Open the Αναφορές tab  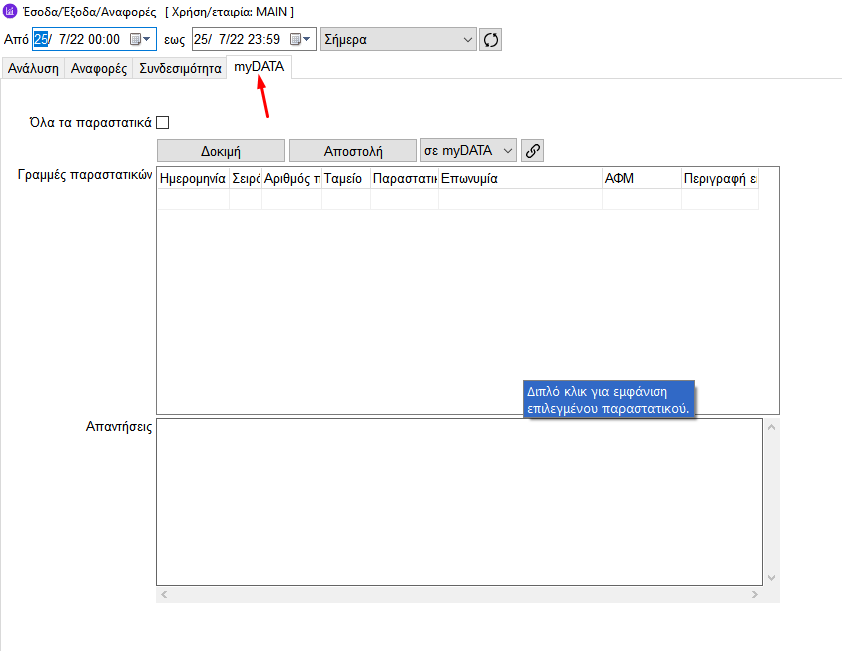pyautogui.click(x=99, y=68)
